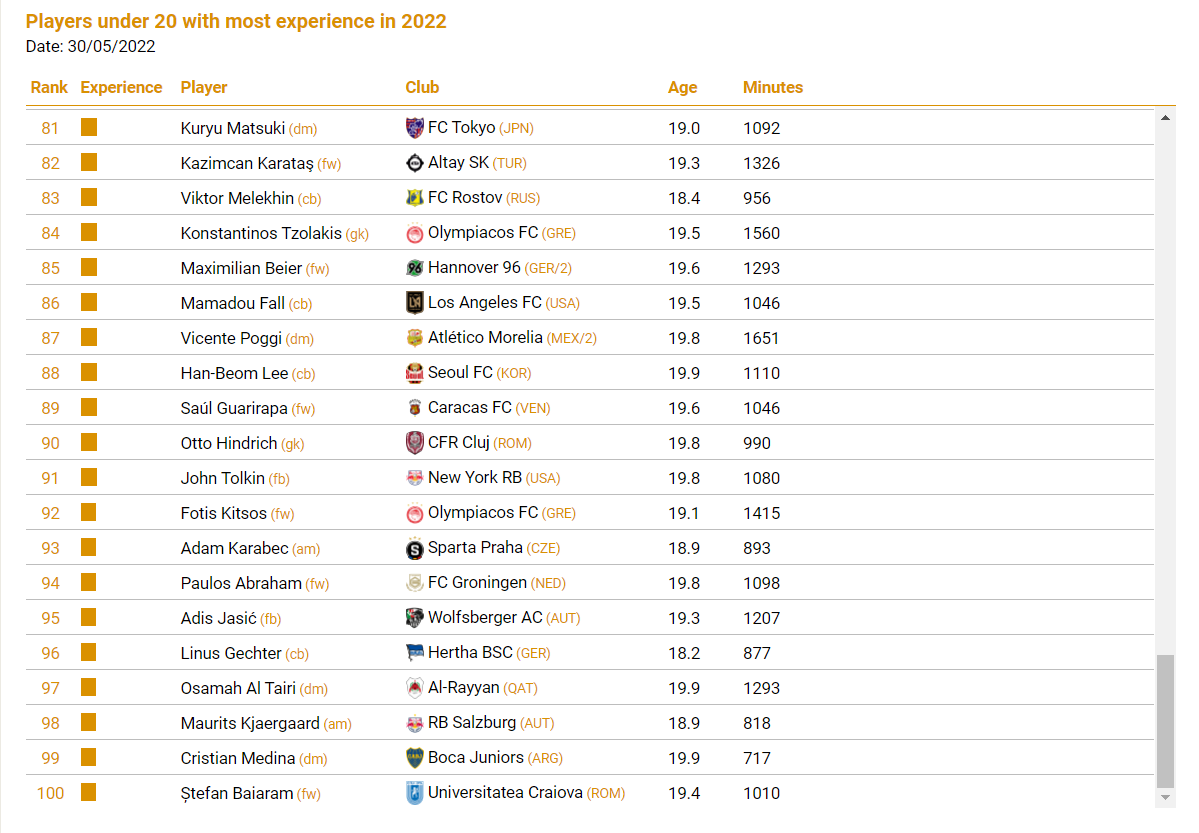Image resolution: width=1199 pixels, height=833 pixels.
Task: Sort table by the Minutes column header
Action: tap(772, 87)
